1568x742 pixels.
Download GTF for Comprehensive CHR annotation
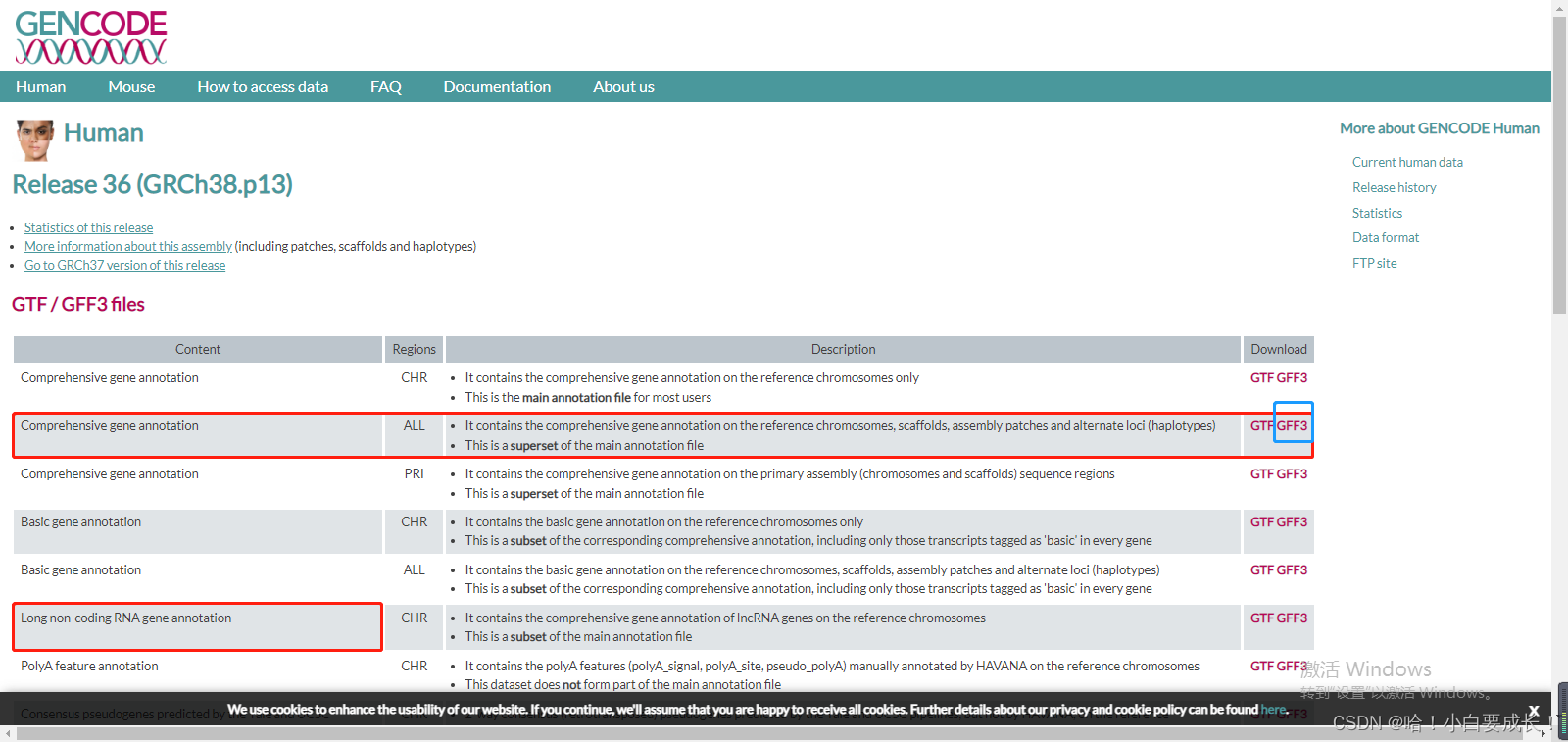tap(1261, 377)
